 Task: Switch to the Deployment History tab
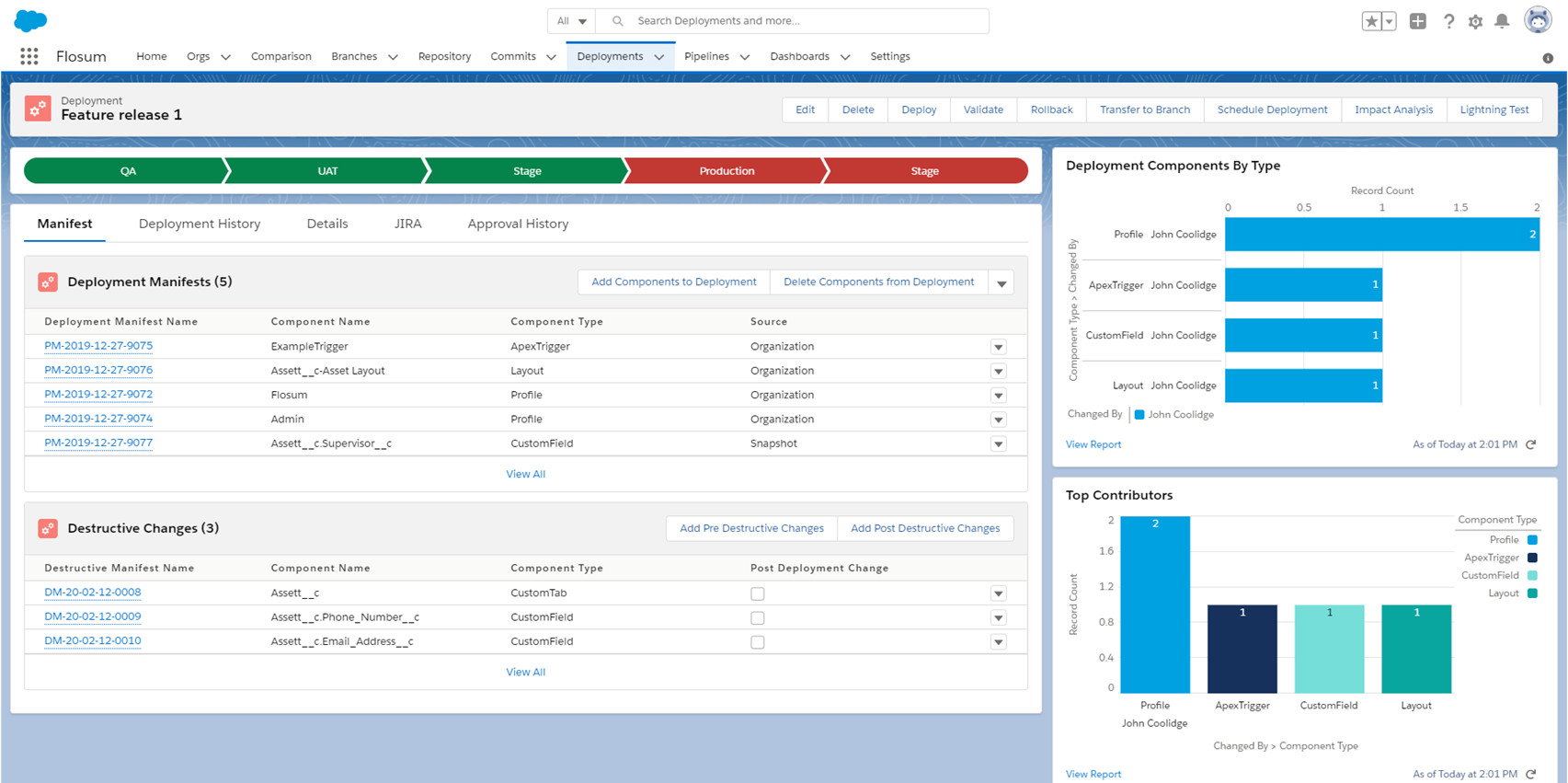(200, 224)
